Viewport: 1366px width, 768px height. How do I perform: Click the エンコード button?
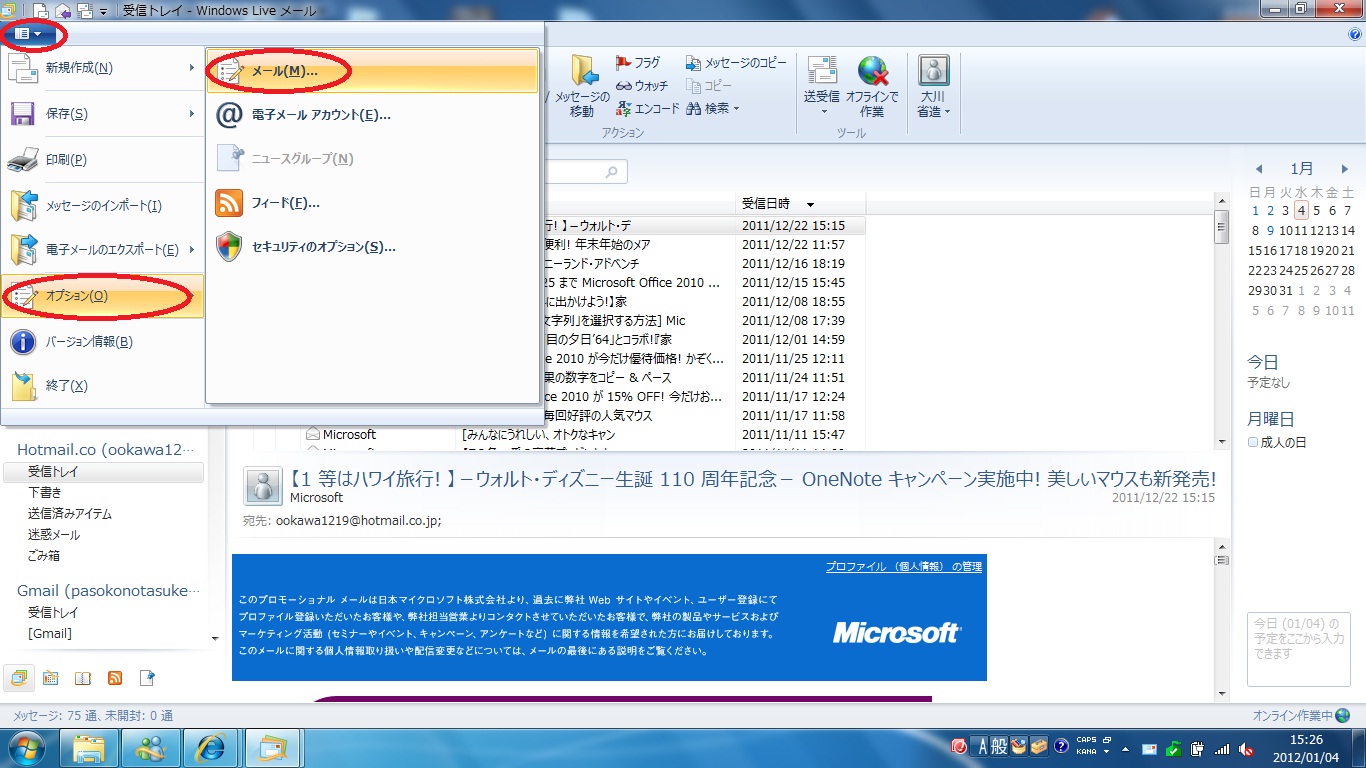coord(647,109)
